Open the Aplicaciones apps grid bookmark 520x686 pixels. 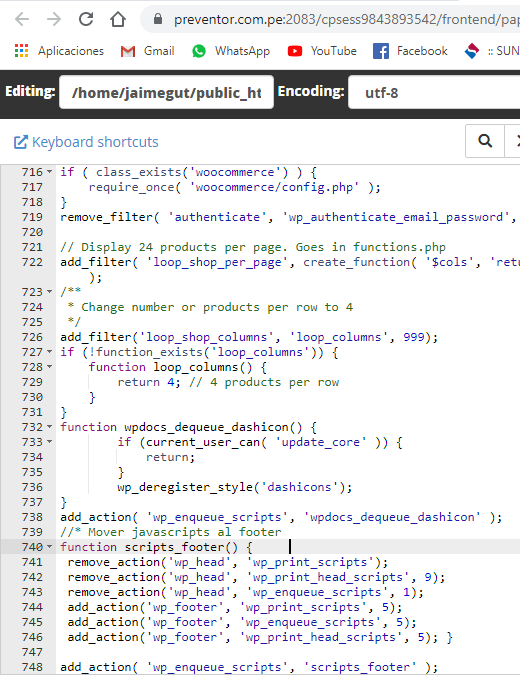point(59,51)
